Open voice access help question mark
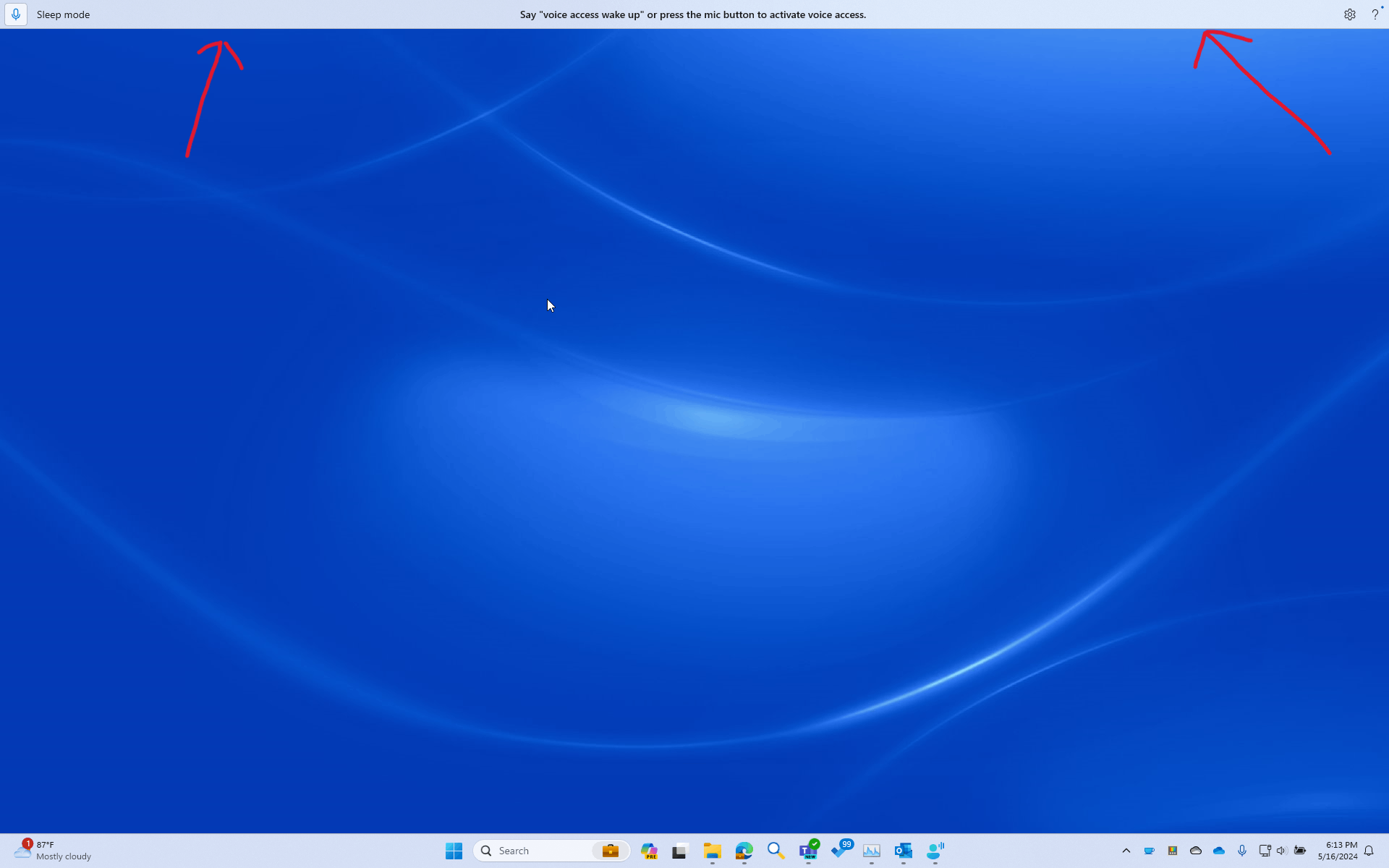1389x868 pixels. (x=1375, y=14)
